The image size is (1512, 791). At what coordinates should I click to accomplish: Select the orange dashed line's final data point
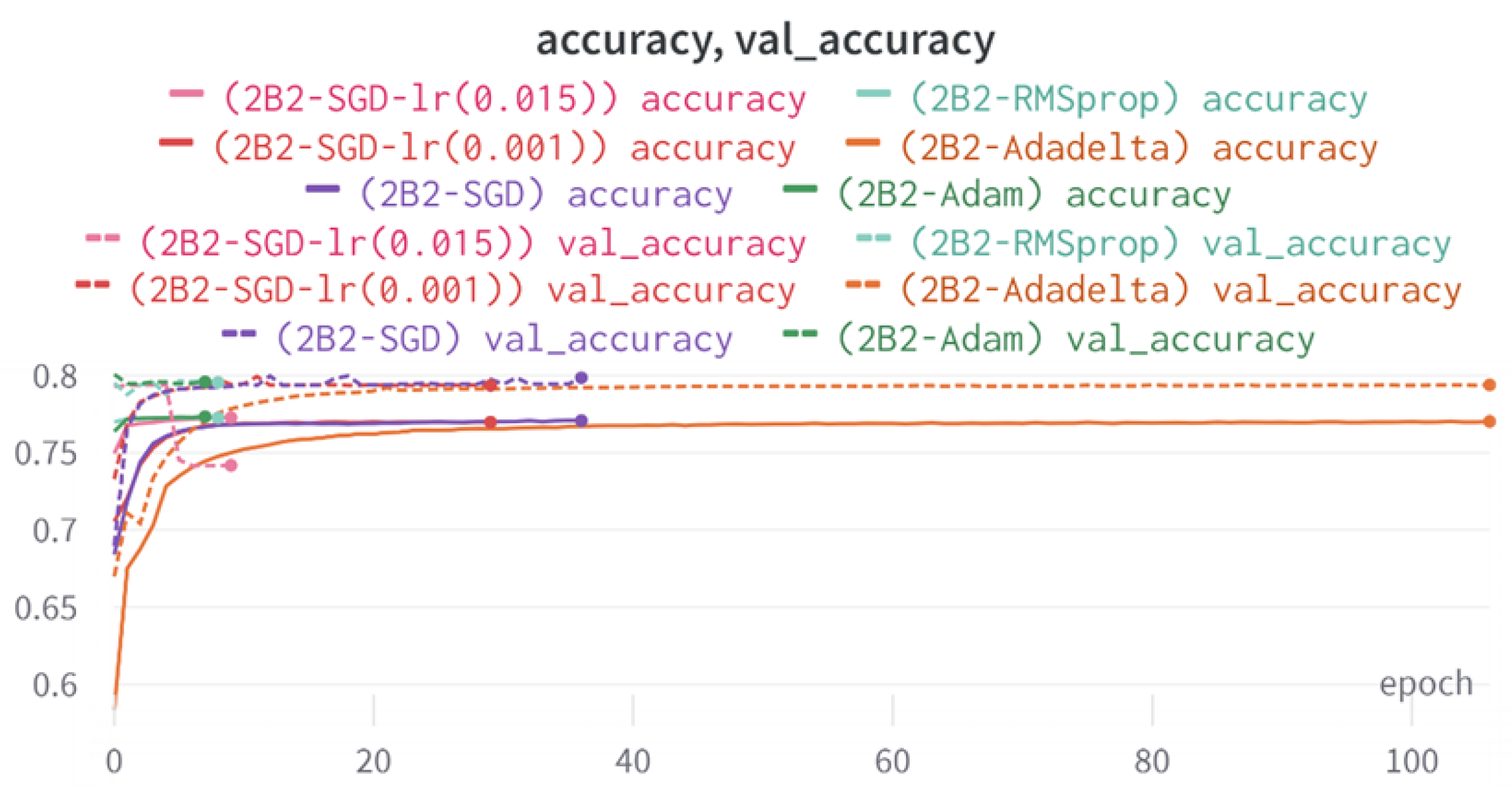(1489, 385)
